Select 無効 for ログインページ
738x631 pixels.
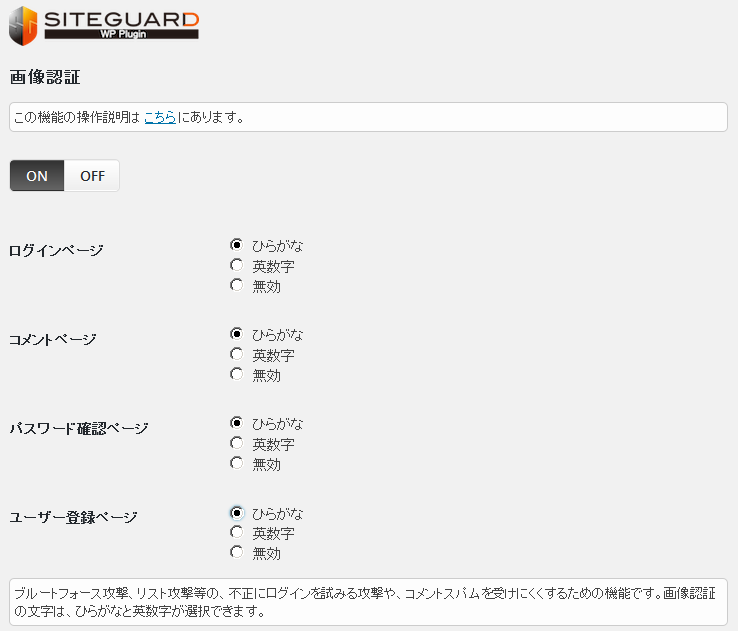pyautogui.click(x=236, y=285)
